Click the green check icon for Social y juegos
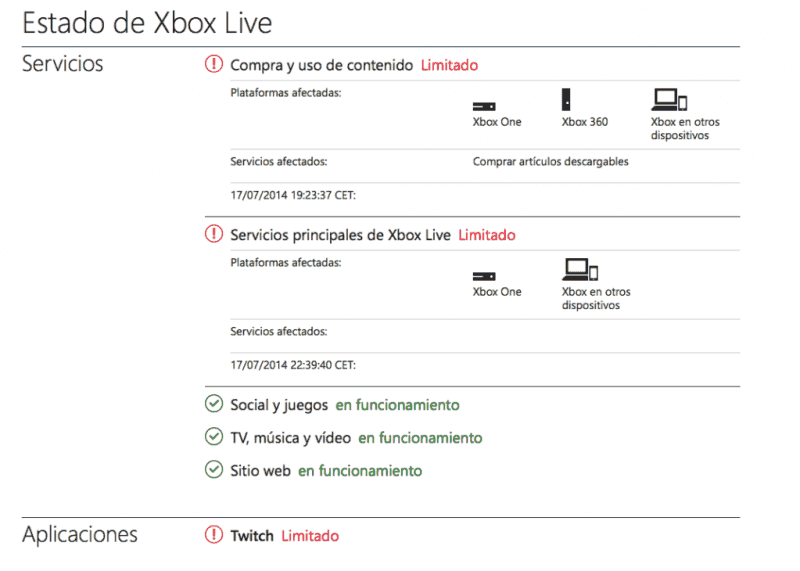Image resolution: width=800 pixels, height=571 pixels. click(214, 404)
